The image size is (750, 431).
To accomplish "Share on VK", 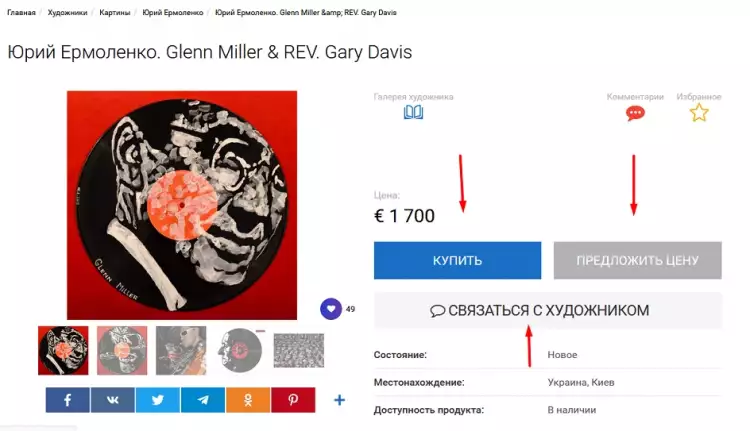I will pos(112,400).
